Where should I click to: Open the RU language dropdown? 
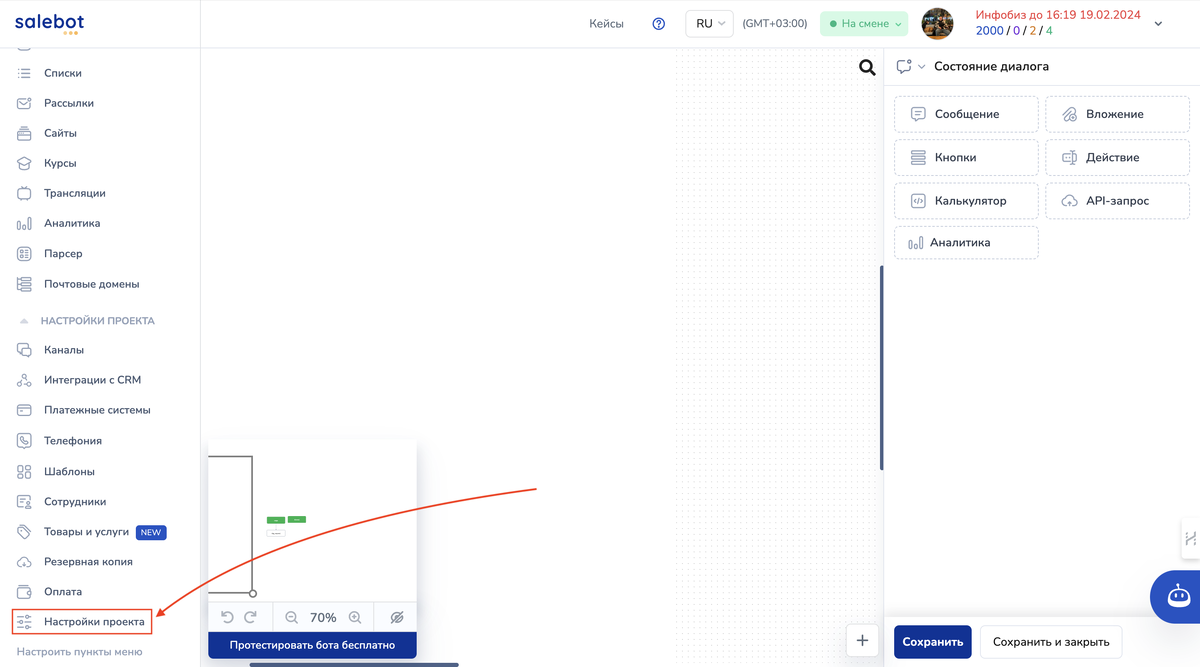tap(709, 24)
